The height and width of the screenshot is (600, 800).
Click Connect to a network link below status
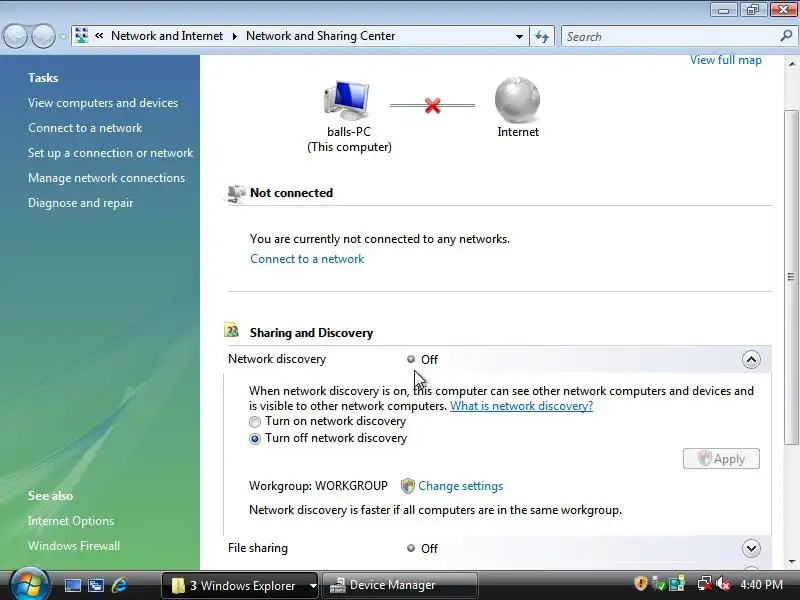307,259
